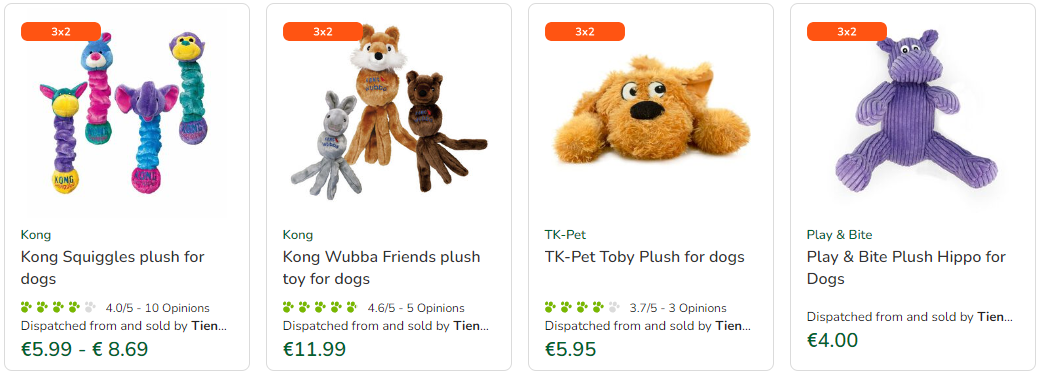Click the paw rating icons for Kong Squiggles
The height and width of the screenshot is (375, 1038).
58,307
